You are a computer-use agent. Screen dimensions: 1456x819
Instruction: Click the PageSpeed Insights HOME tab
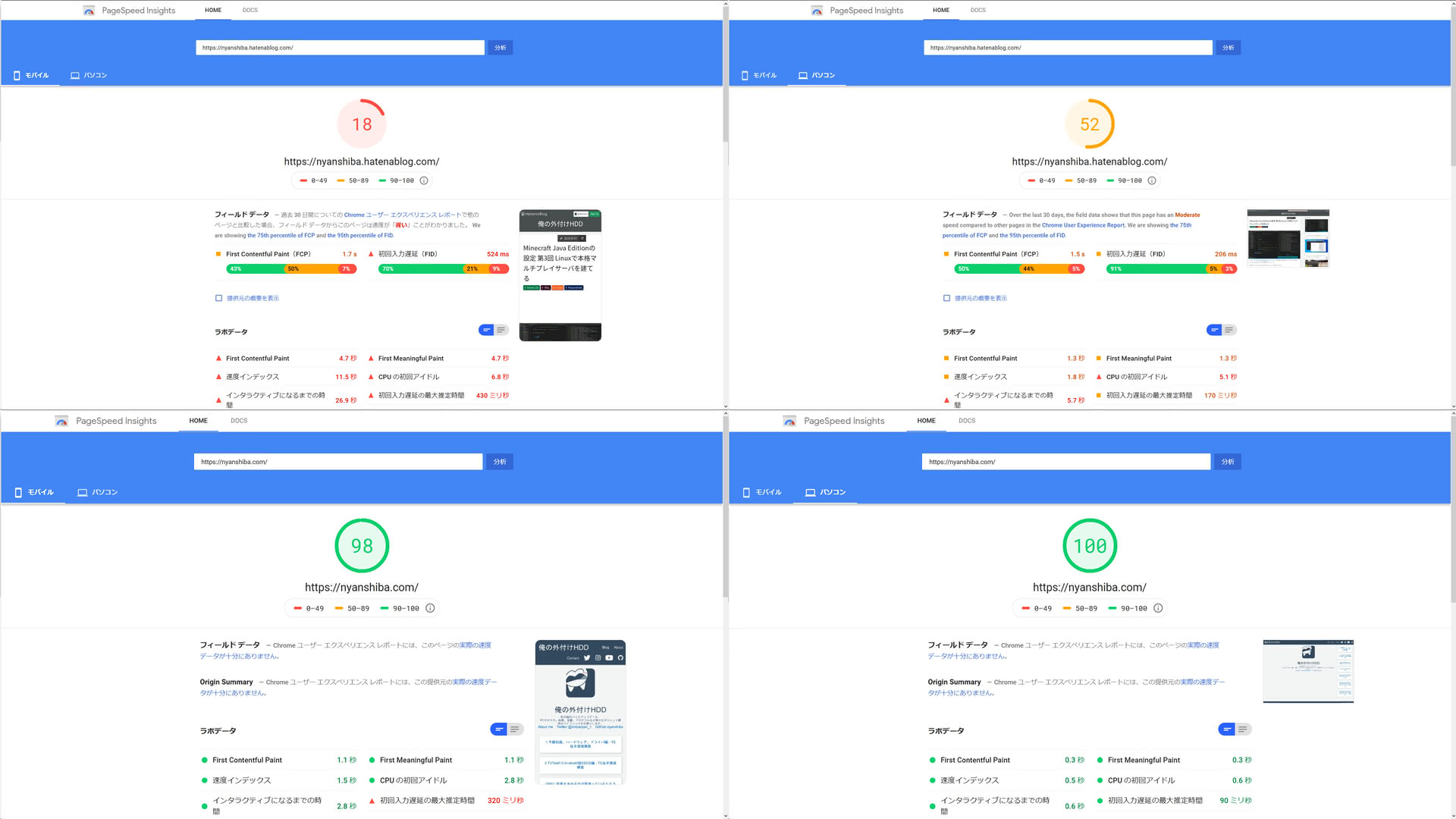point(212,10)
